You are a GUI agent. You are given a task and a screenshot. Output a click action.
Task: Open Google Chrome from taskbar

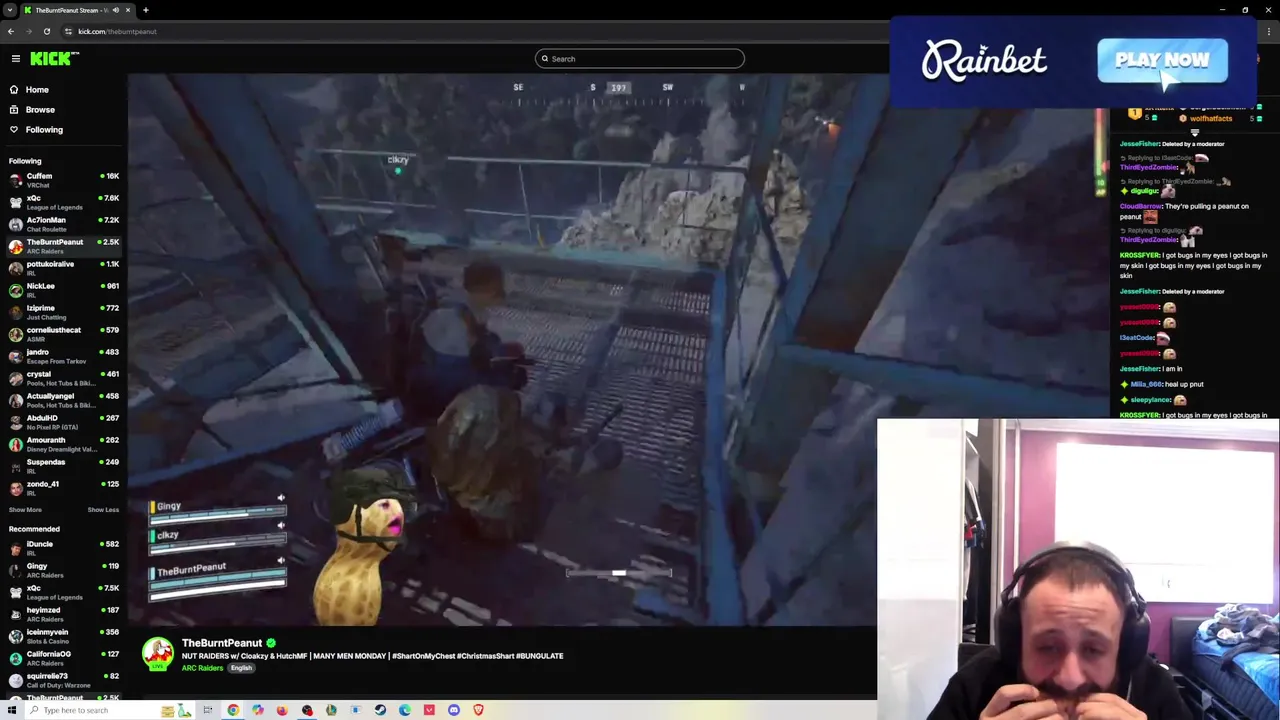[x=233, y=710]
